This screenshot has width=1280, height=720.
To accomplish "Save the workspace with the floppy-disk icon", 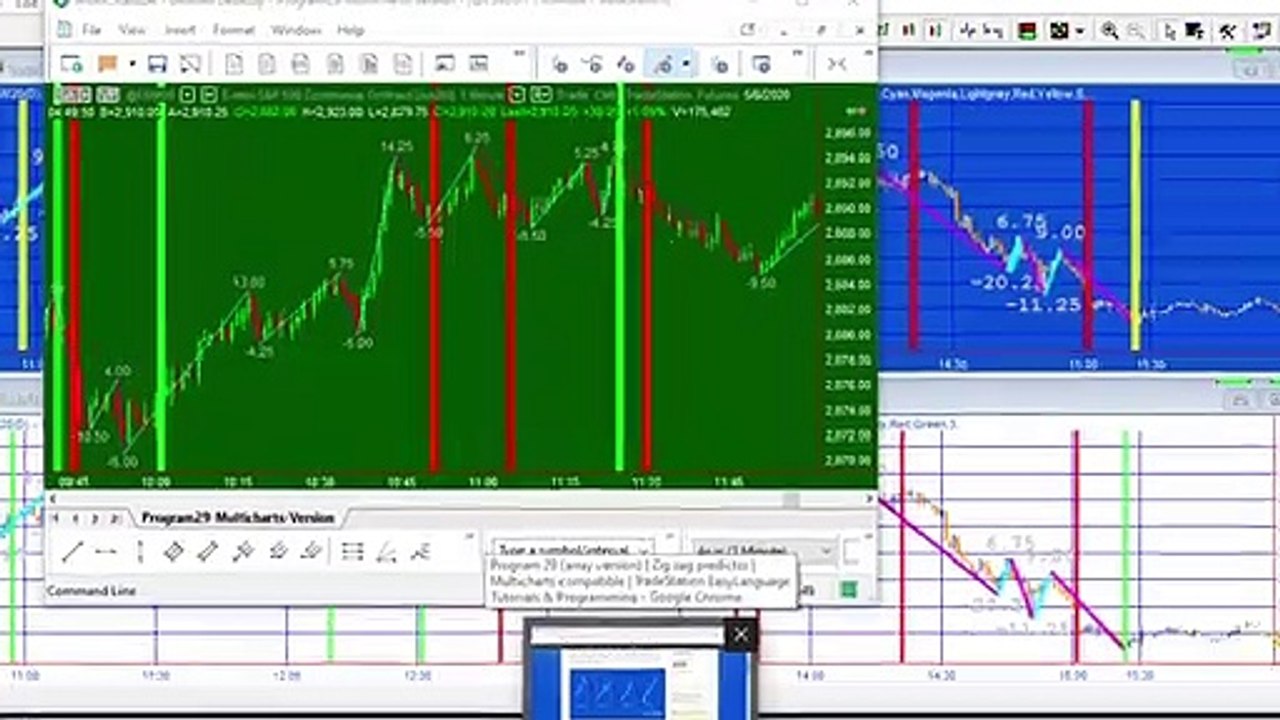I will pyautogui.click(x=157, y=64).
